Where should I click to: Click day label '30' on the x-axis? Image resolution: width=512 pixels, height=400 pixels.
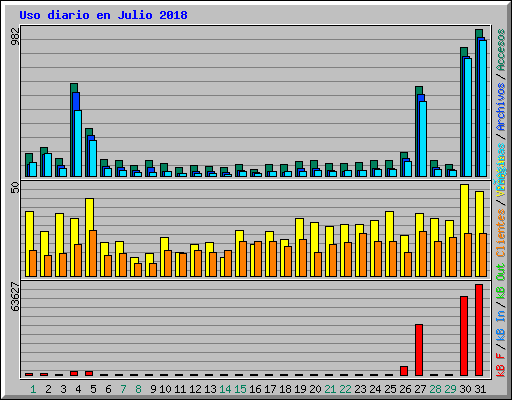tap(465, 389)
